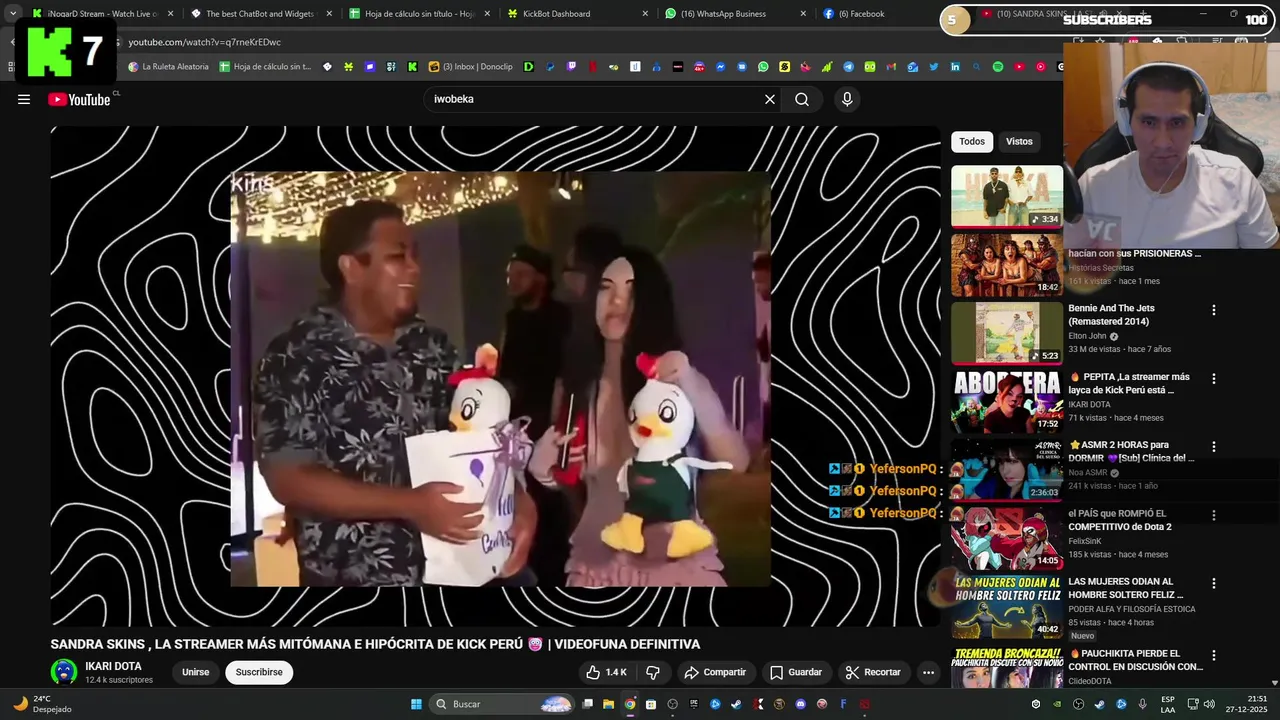The width and height of the screenshot is (1280, 720).
Task: Open the YouTube hamburger guide menu
Action: click(x=24, y=99)
